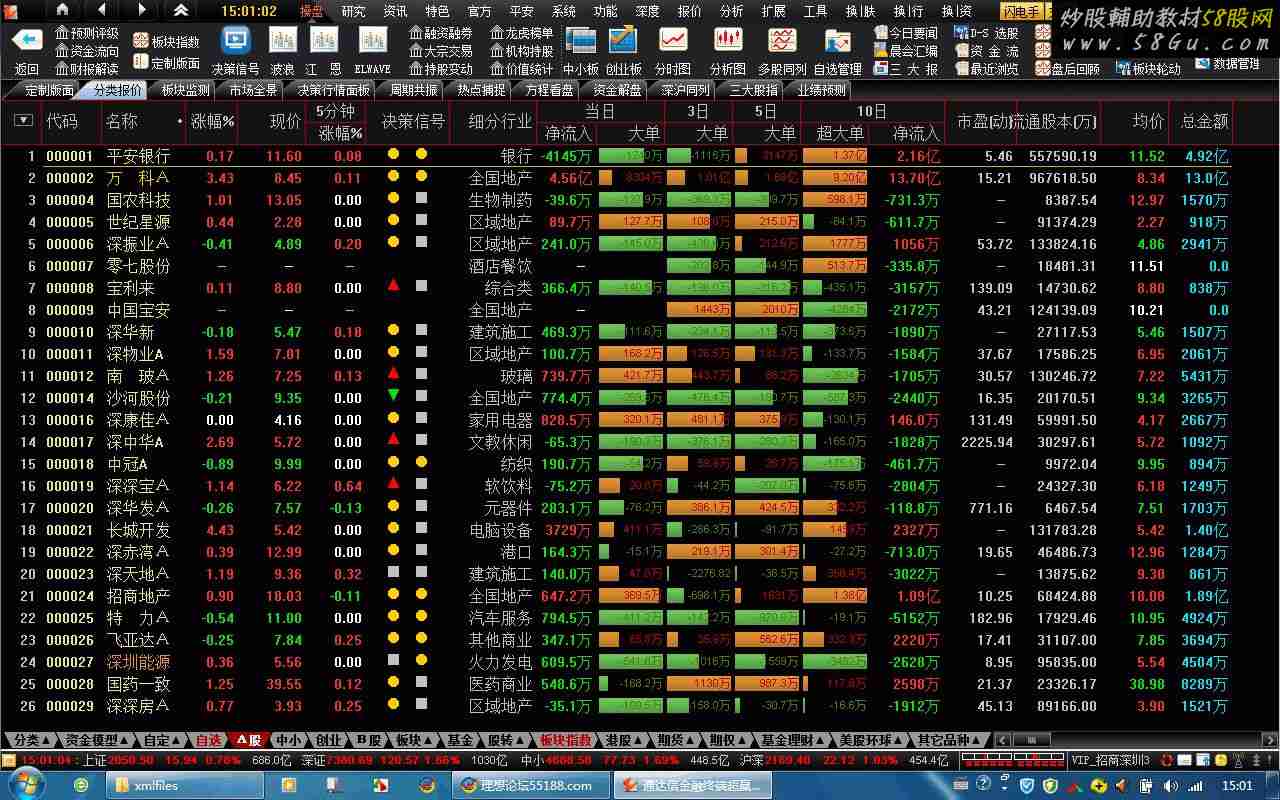Open the 资讯 menu
Image resolution: width=1280 pixels, height=800 pixels.
tap(395, 11)
